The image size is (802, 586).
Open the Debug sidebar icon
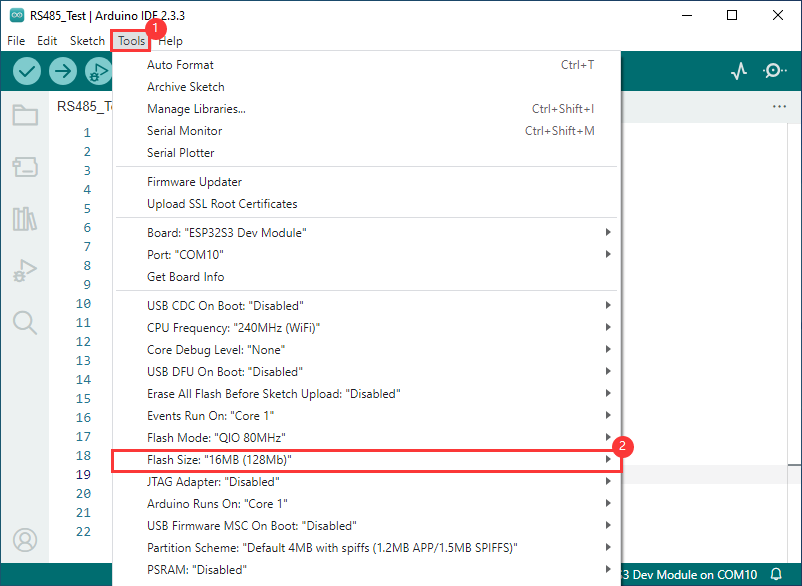25,270
